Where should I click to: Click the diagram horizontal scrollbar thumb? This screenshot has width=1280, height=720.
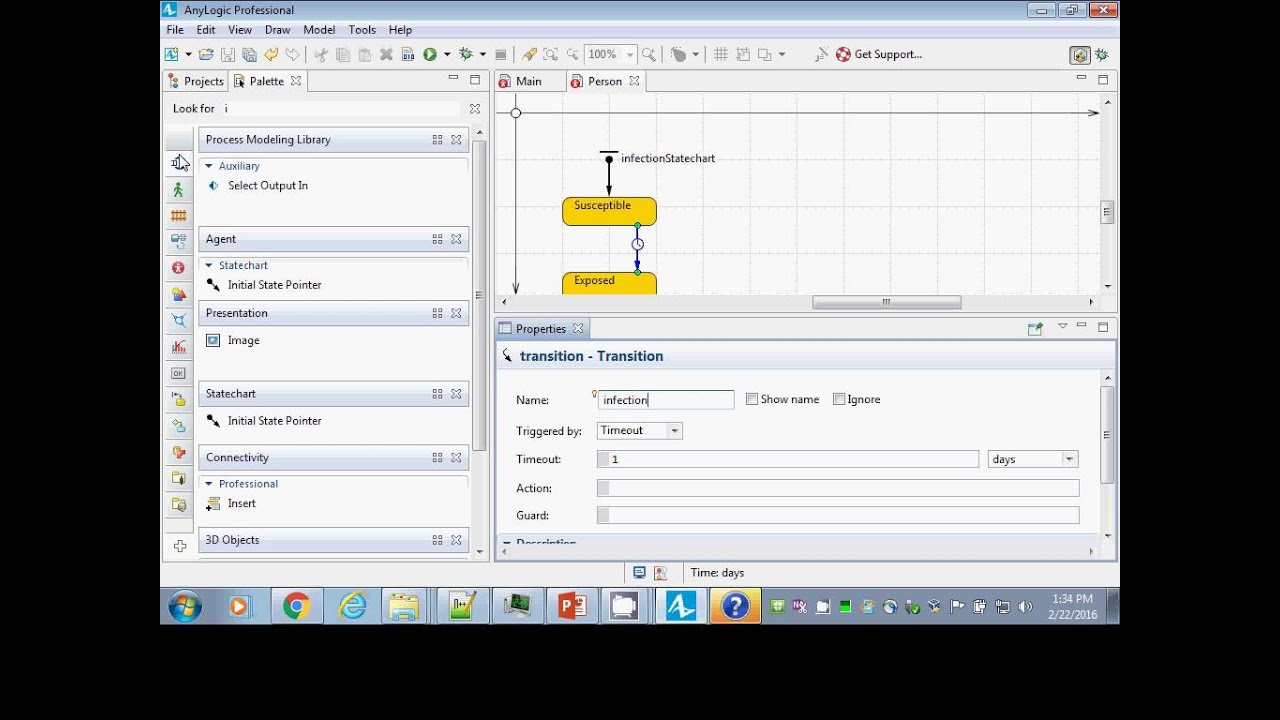pyautogui.click(x=887, y=302)
